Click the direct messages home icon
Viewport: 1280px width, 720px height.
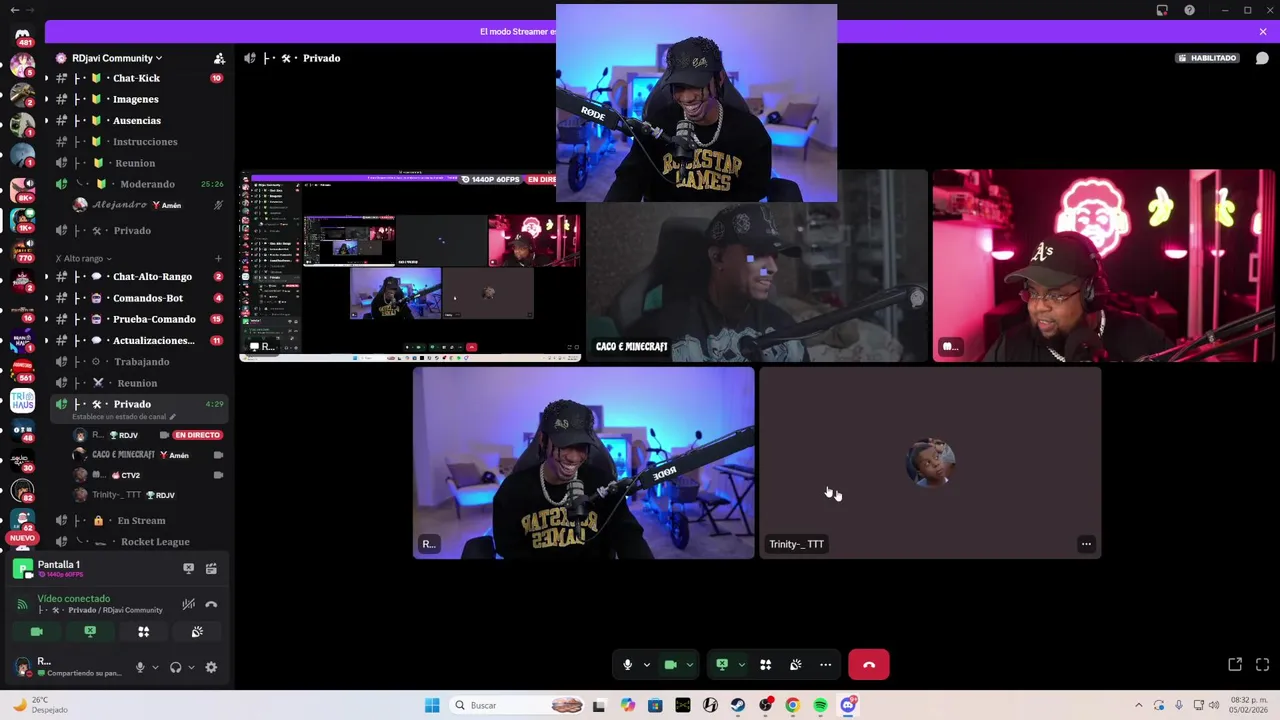coord(22,35)
